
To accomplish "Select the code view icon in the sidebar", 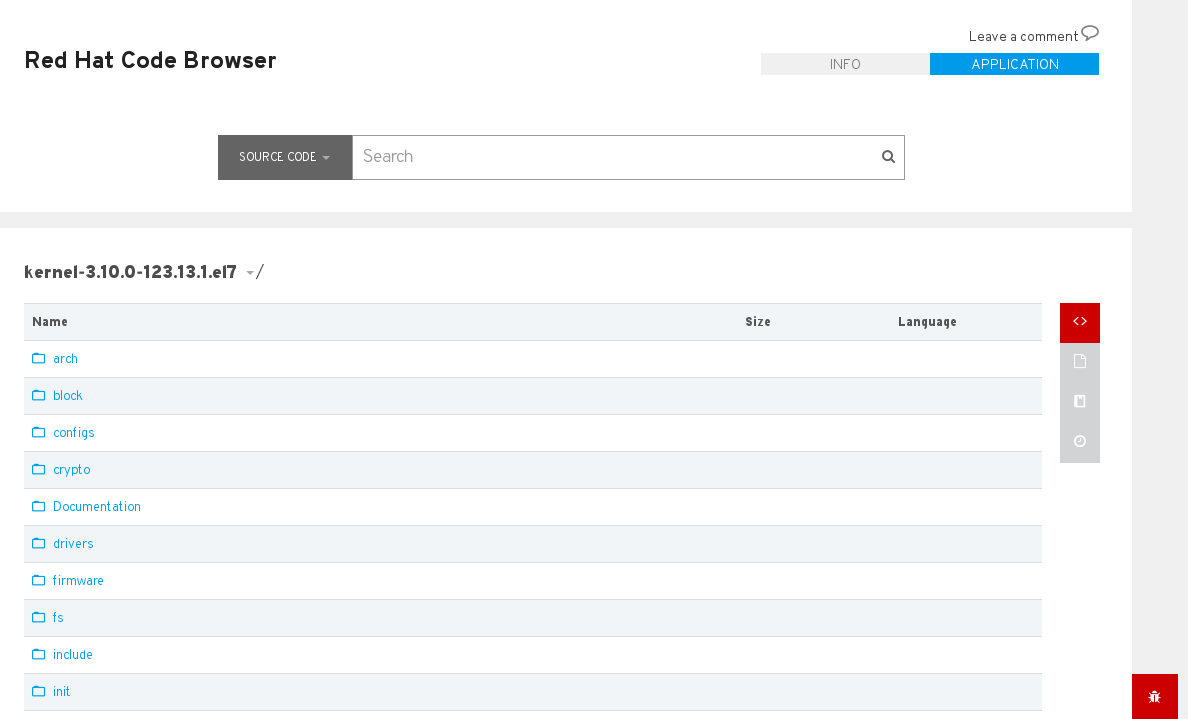I will point(1079,321).
